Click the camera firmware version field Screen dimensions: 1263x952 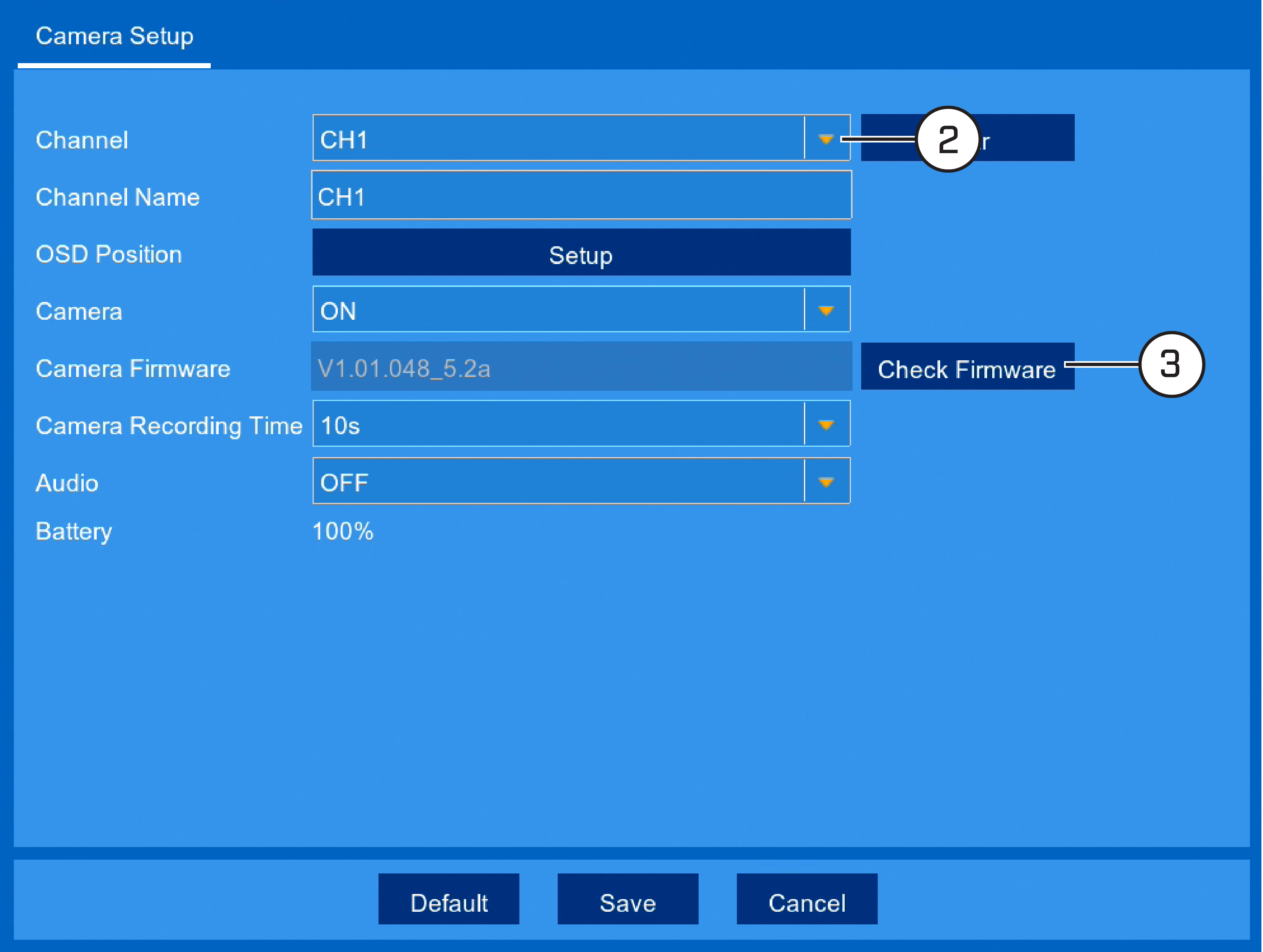click(581, 367)
